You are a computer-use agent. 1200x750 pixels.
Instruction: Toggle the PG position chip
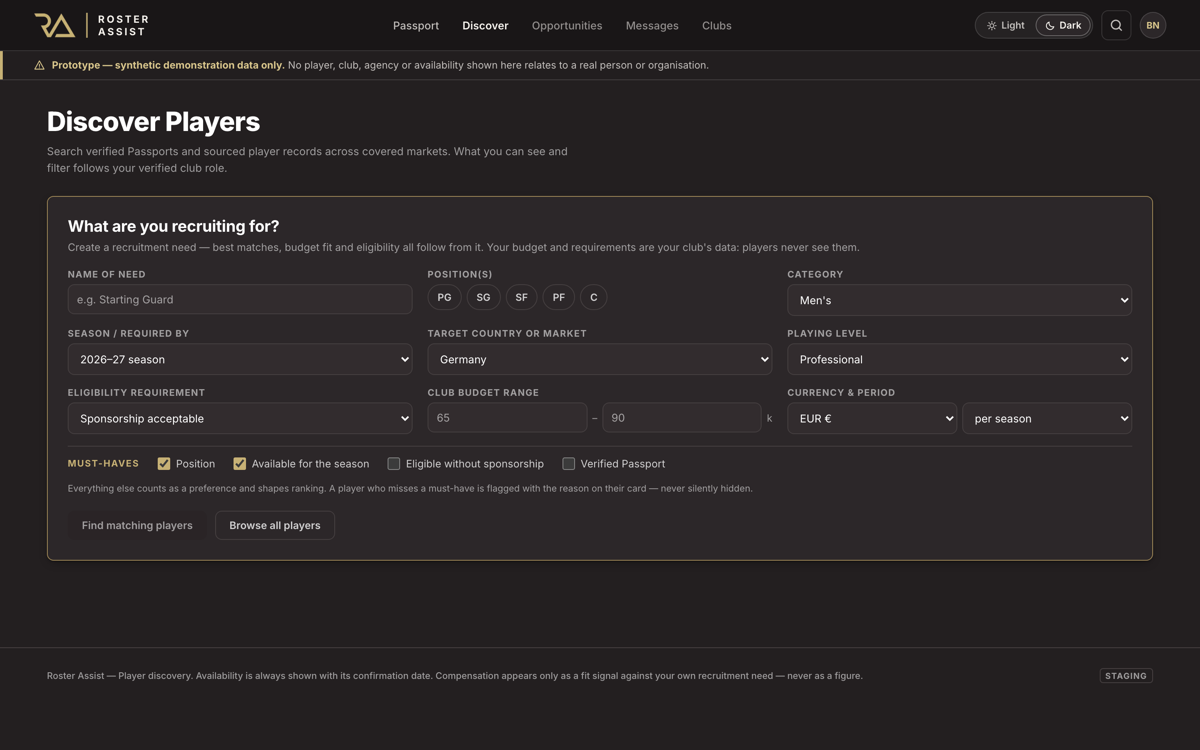point(444,297)
